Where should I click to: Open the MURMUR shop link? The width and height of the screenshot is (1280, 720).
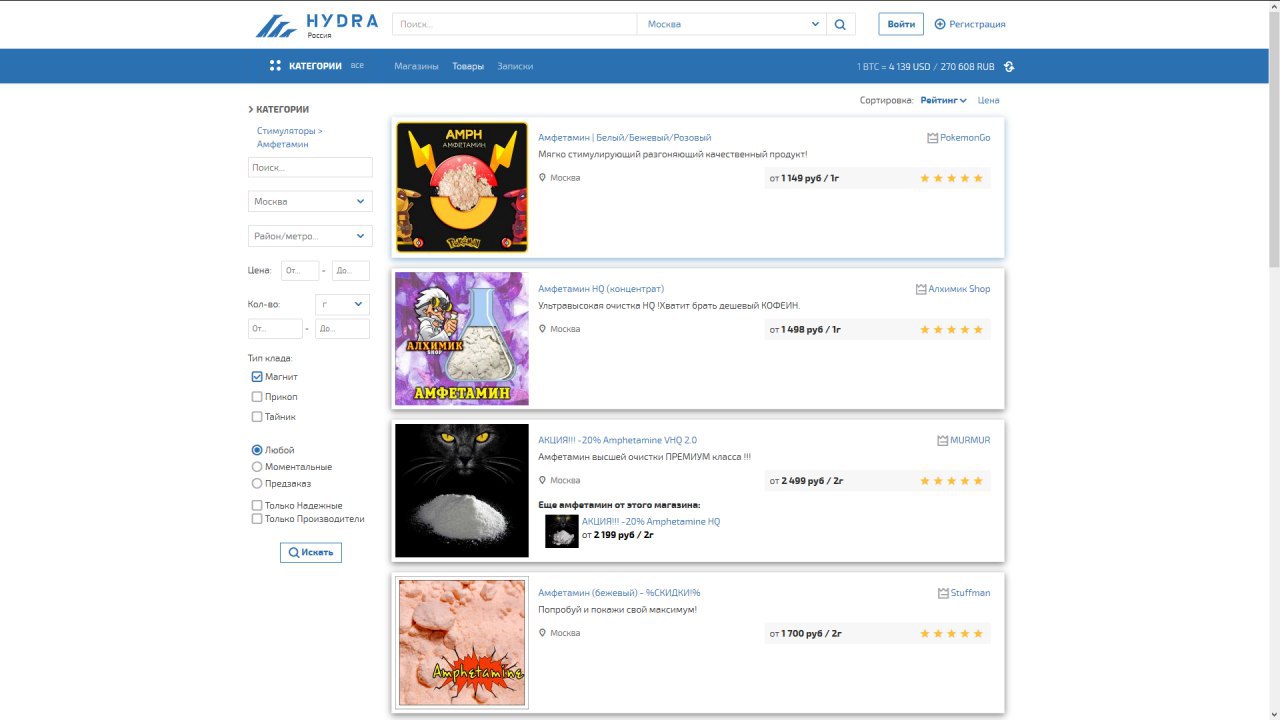(970, 441)
